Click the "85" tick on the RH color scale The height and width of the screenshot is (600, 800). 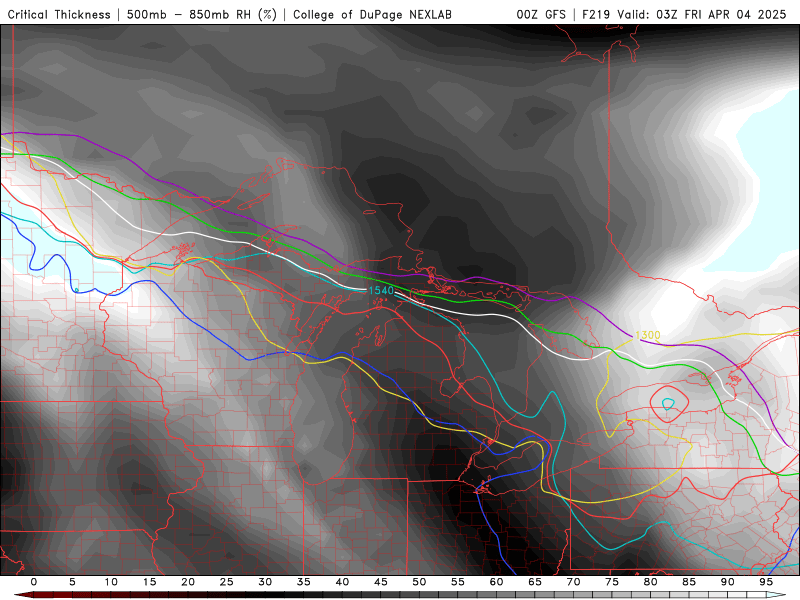689,582
